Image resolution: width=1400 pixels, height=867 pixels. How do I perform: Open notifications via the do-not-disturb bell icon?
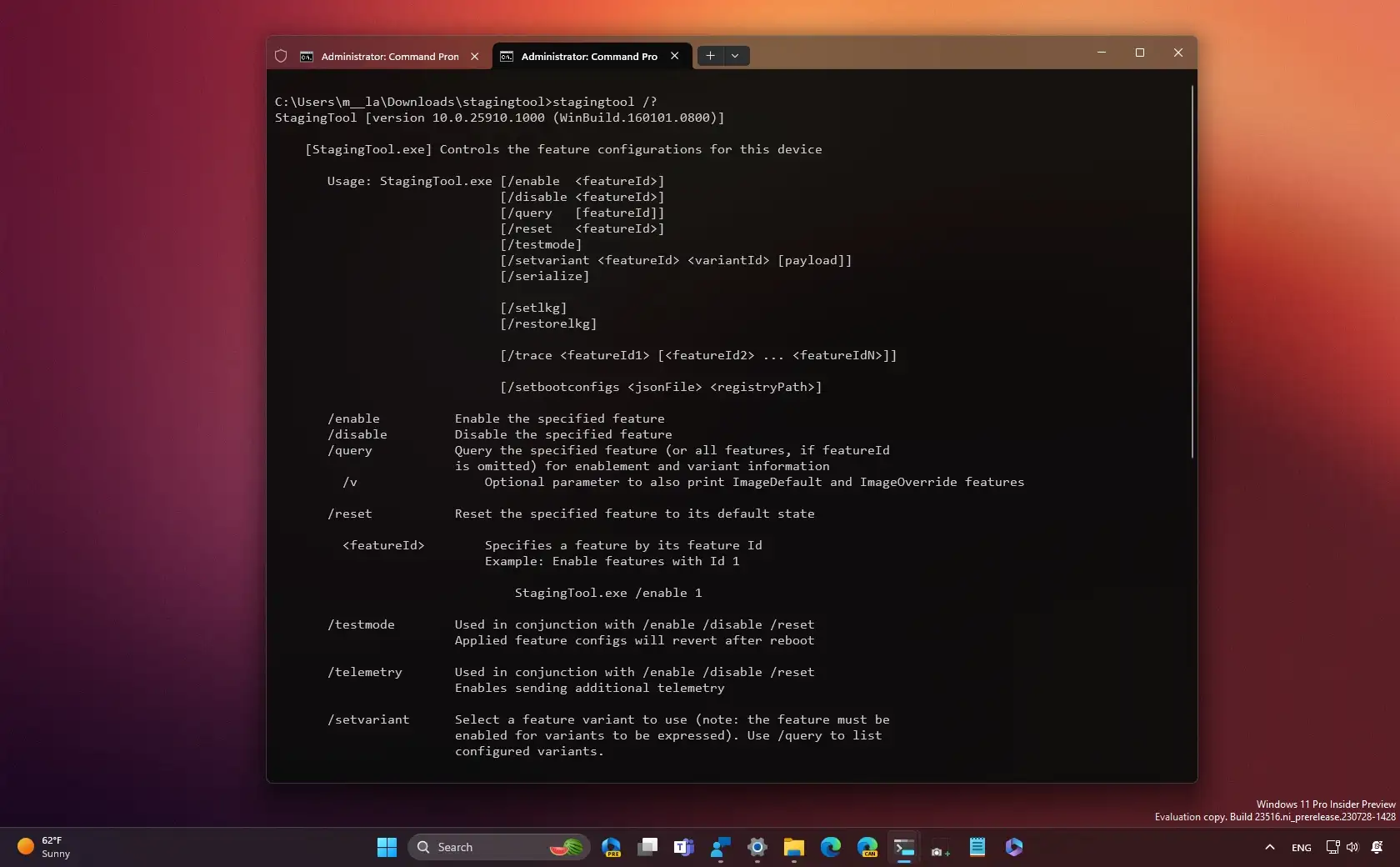(1377, 847)
